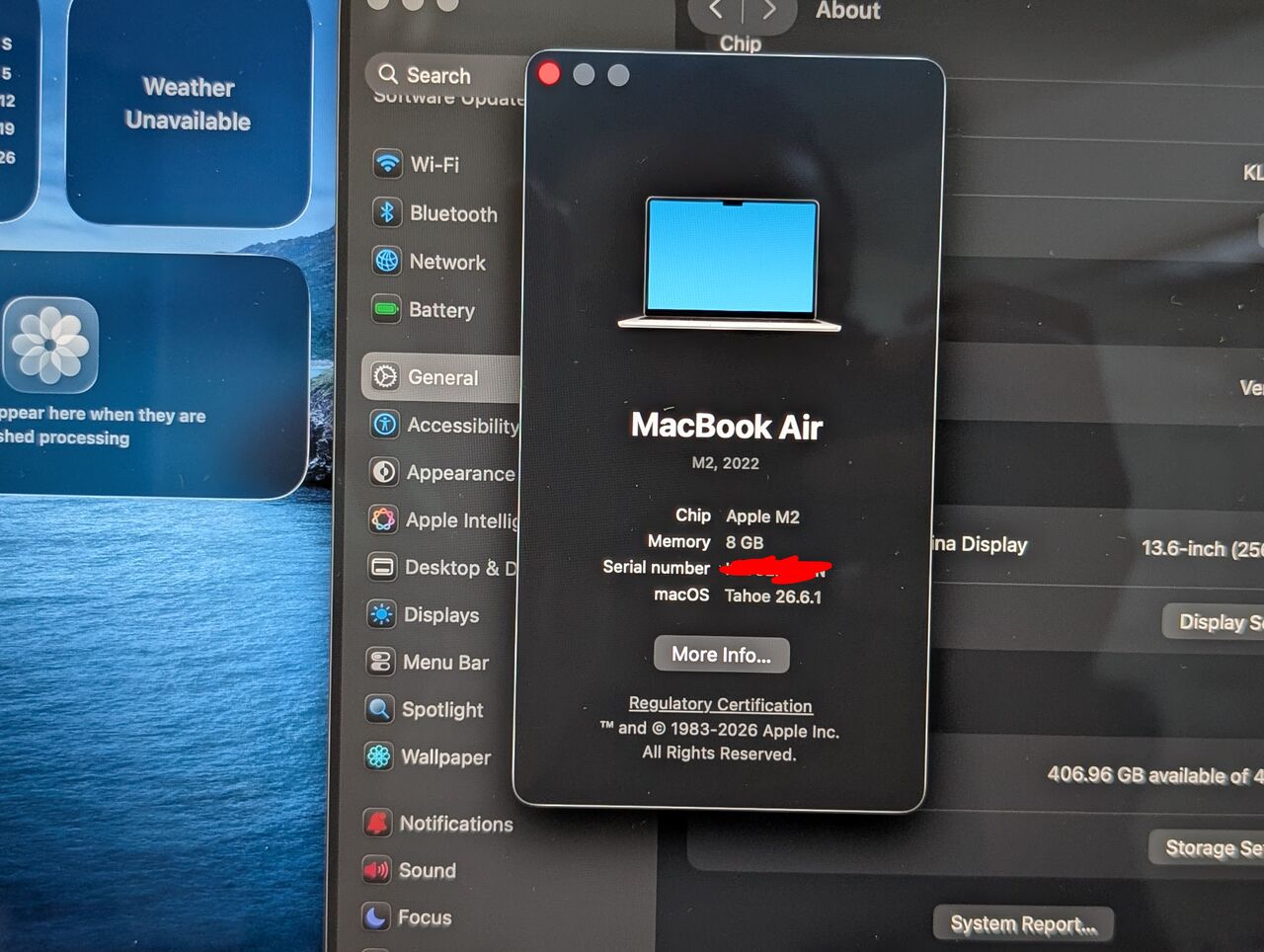1264x952 pixels.
Task: Close the About This Mac window
Action: tap(550, 74)
